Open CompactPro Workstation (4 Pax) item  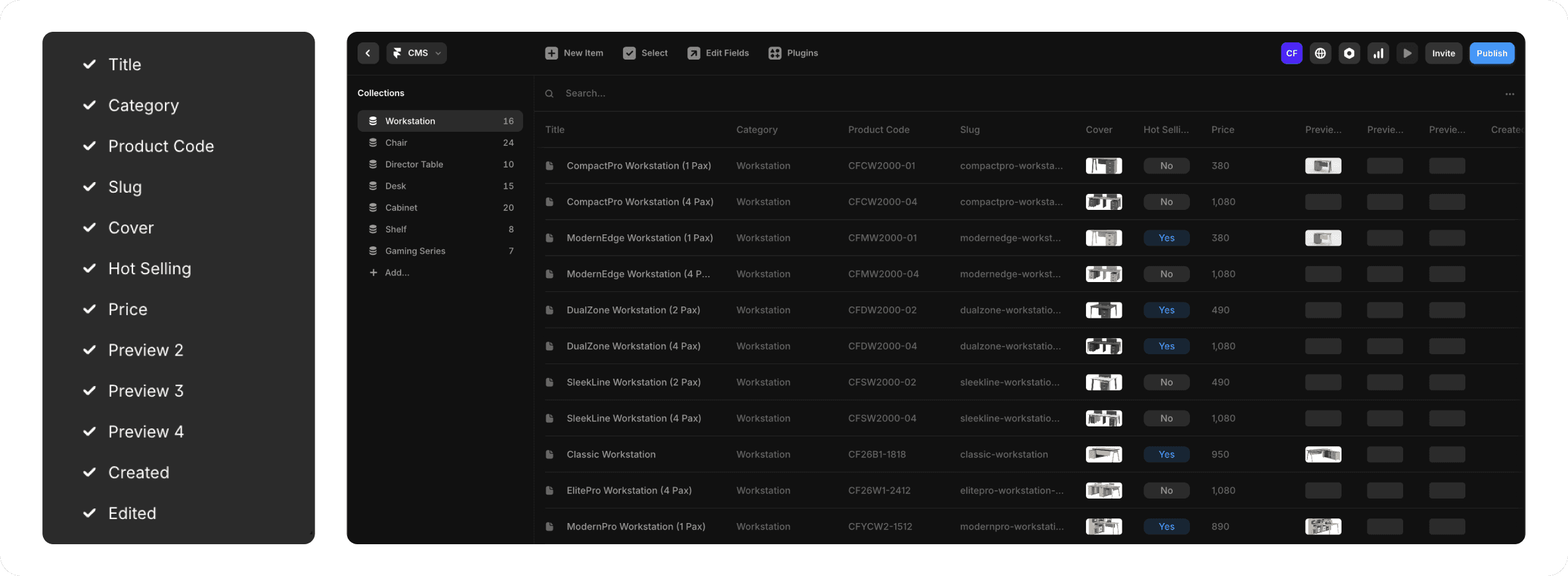(640, 202)
